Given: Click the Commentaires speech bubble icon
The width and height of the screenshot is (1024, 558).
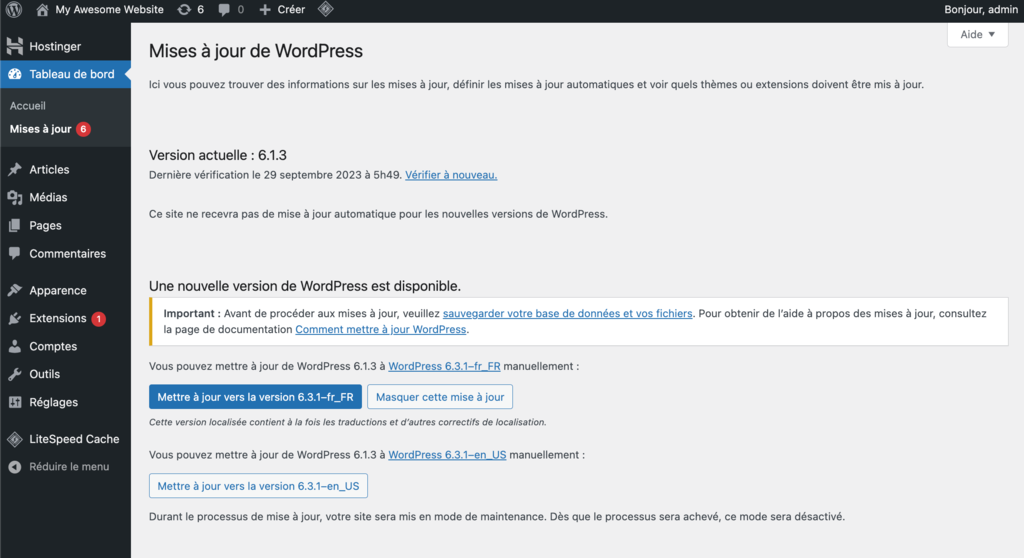Looking at the screenshot, I should (x=14, y=254).
